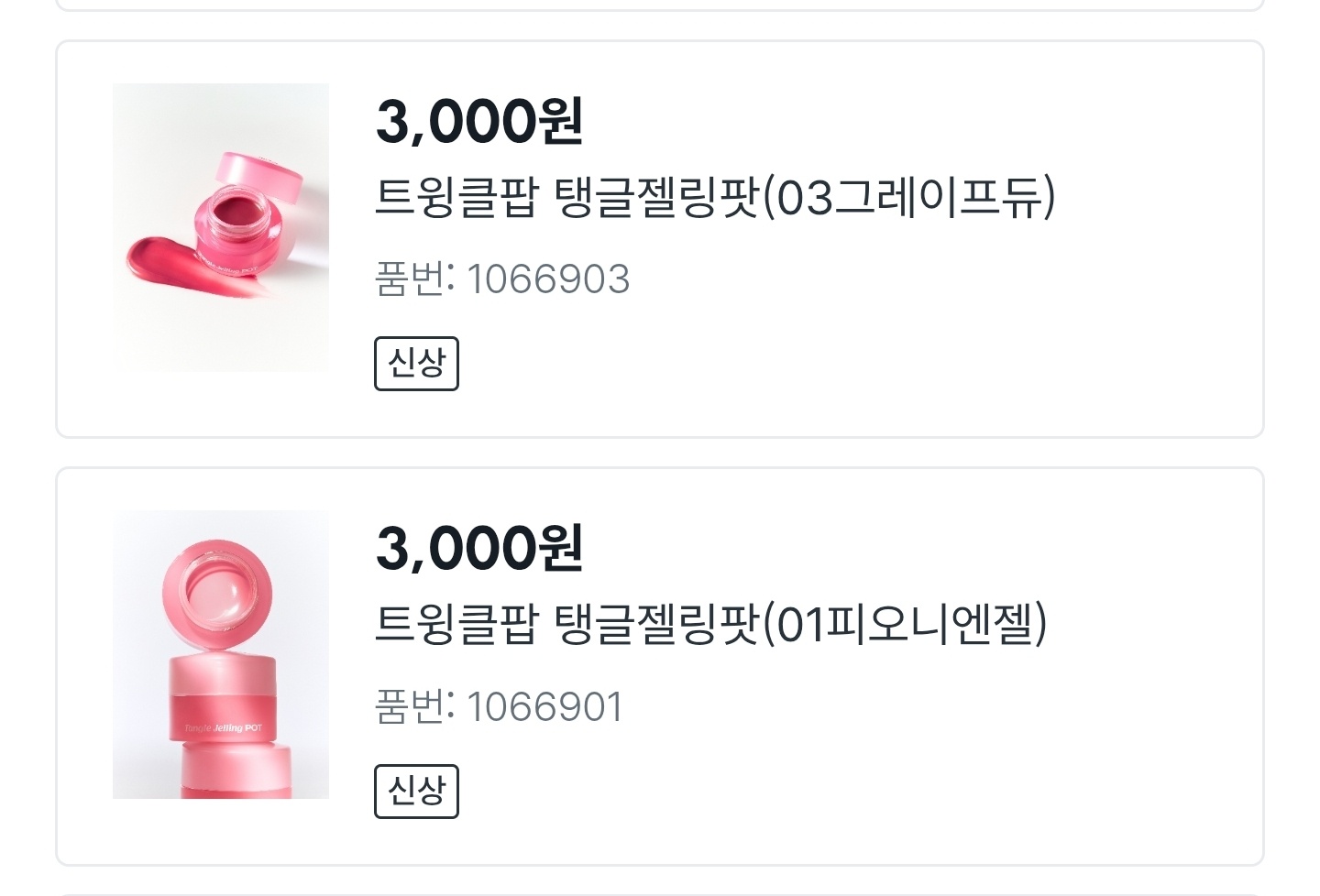Click the partially visible card at top edge
The height and width of the screenshot is (896, 1320).
coord(660,5)
